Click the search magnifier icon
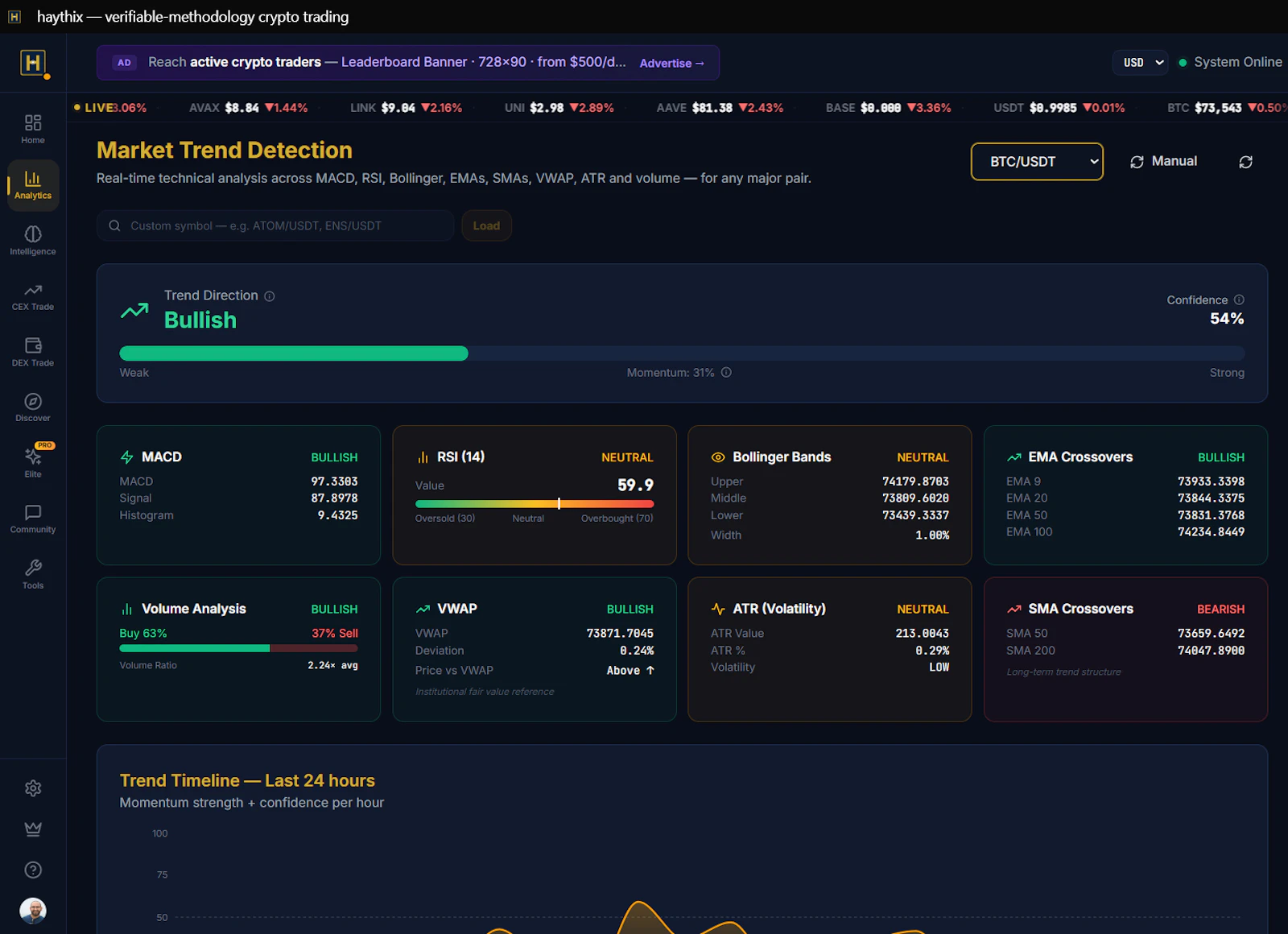This screenshot has width=1288, height=934. coord(114,225)
